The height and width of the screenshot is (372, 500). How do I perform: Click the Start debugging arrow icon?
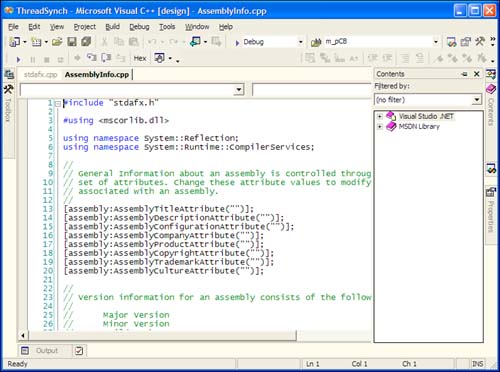click(x=18, y=59)
